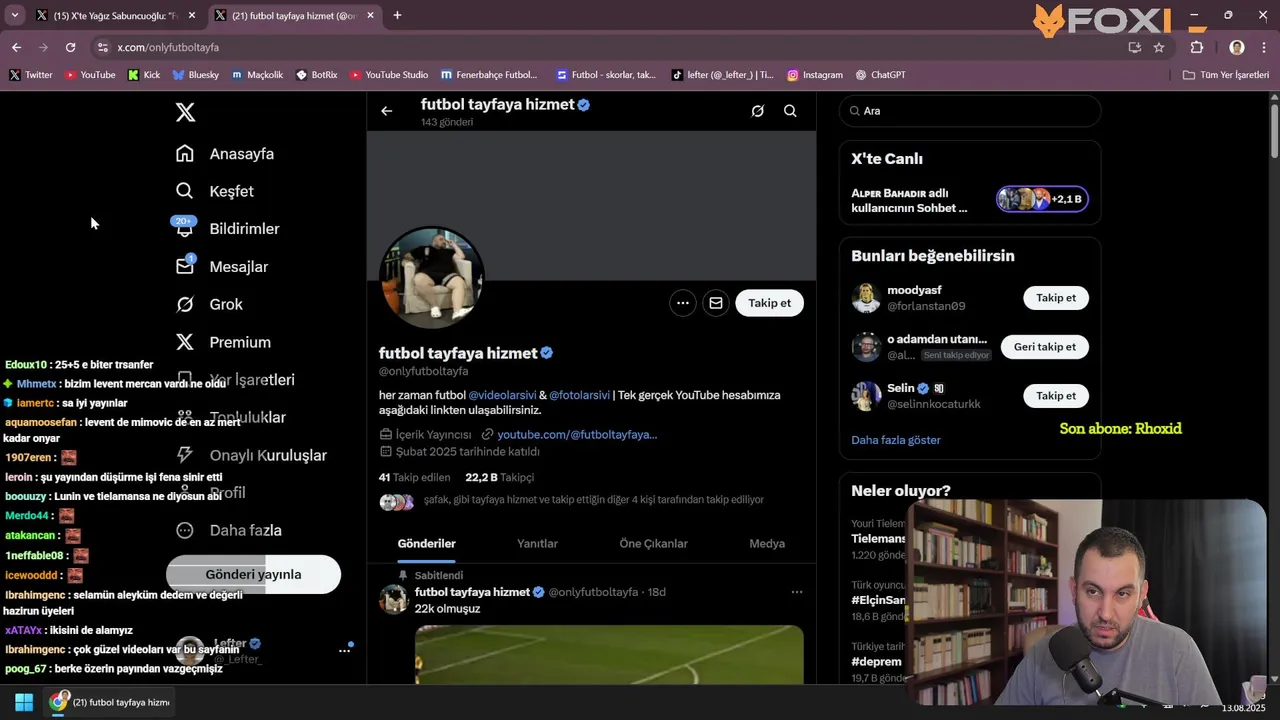Open the Tüm Yer İşaretleri bookmarks folder
Image resolution: width=1280 pixels, height=720 pixels.
pyautogui.click(x=1226, y=75)
